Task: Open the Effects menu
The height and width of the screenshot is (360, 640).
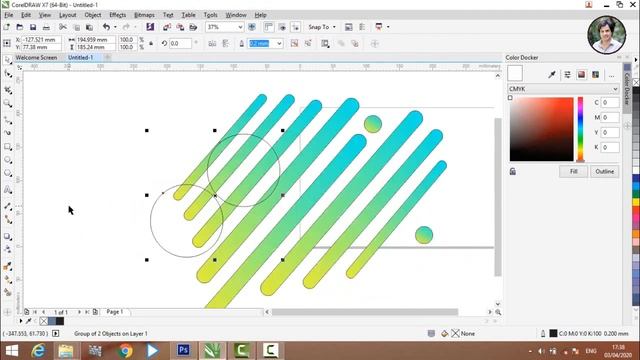Action: (x=118, y=15)
